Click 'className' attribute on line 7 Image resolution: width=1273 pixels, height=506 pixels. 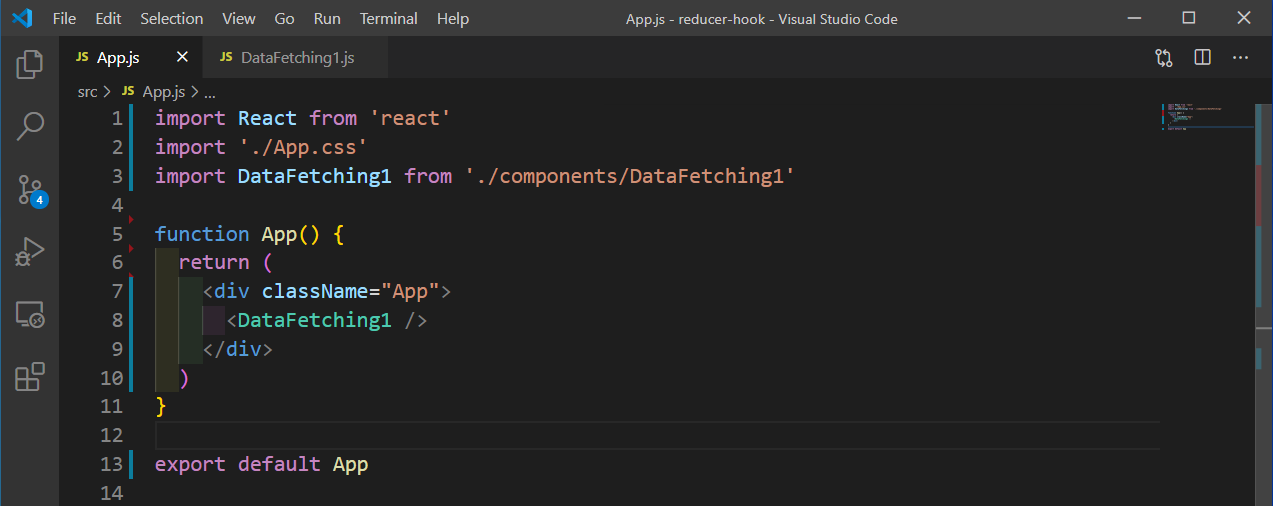click(314, 291)
